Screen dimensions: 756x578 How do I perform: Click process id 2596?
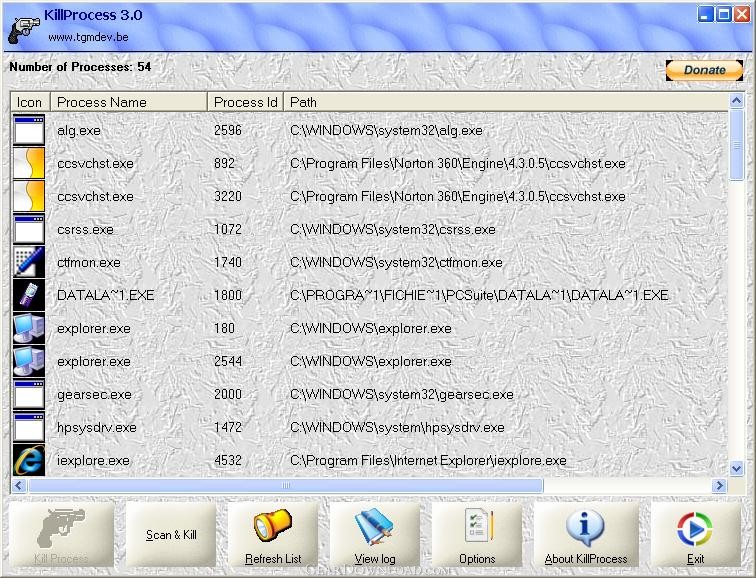click(x=228, y=131)
